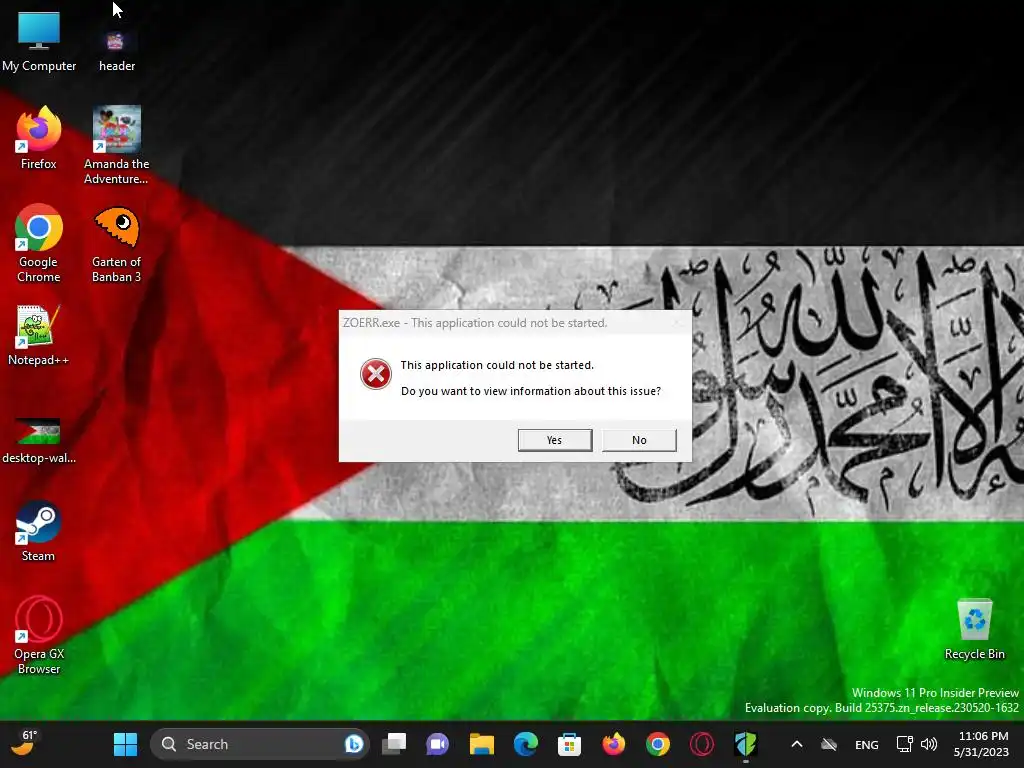Open Bing chat icon in search box
1024x768 pixels.
353,744
